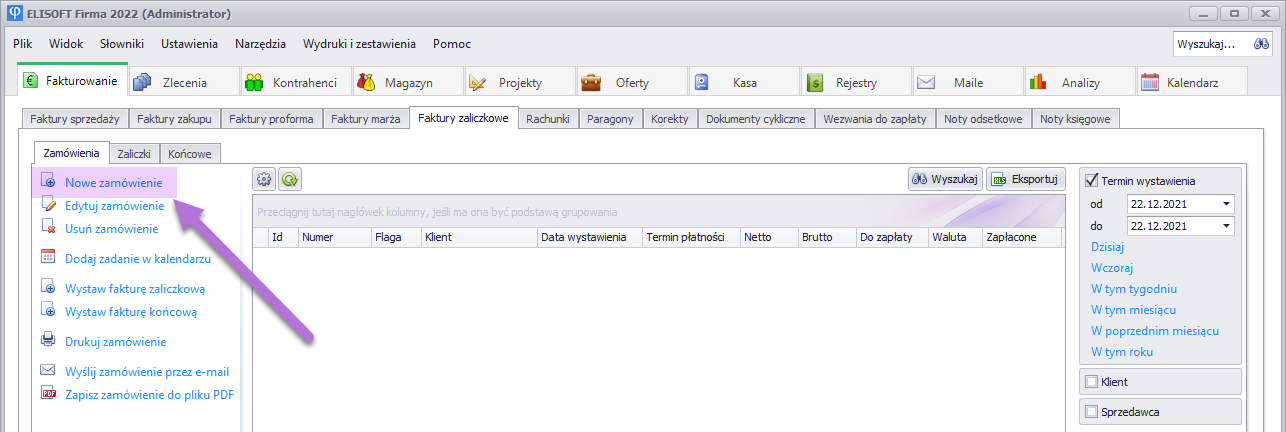Switch to the Końcowe sub-tab
This screenshot has height=432, width=1286.
pyautogui.click(x=190, y=154)
